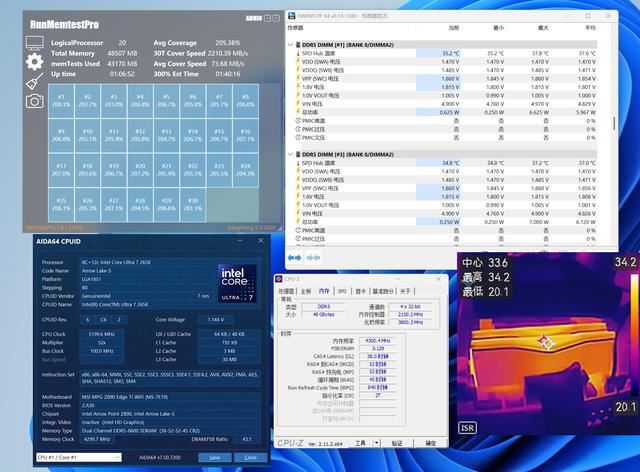Select memtest tile #12 in RunMemtestPro

click(x=140, y=136)
